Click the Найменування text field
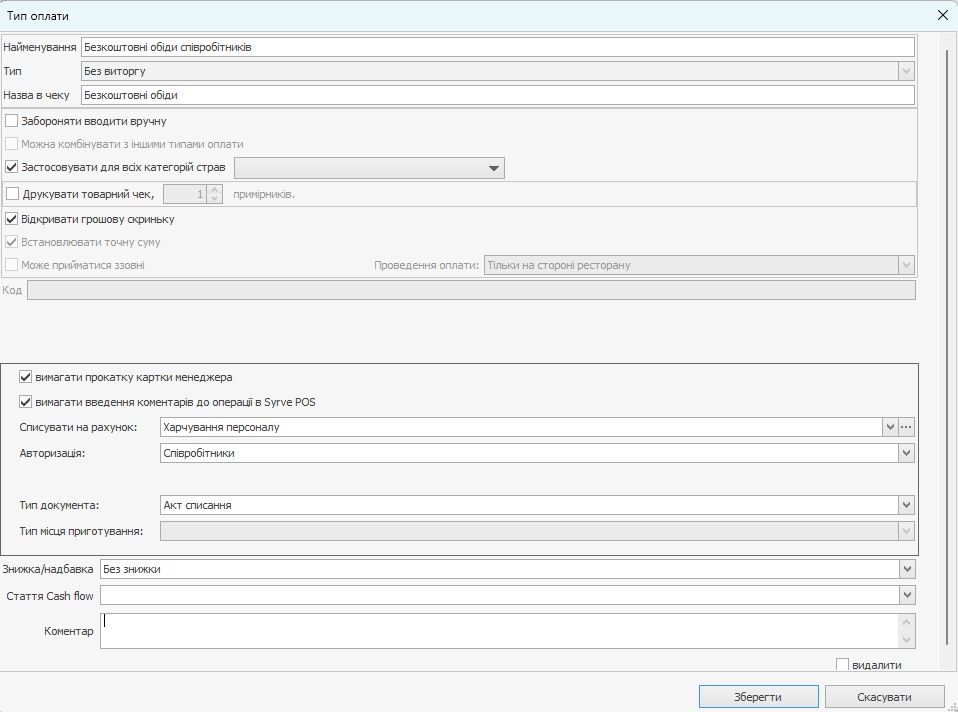Screen dimensions: 958x712 497,47
